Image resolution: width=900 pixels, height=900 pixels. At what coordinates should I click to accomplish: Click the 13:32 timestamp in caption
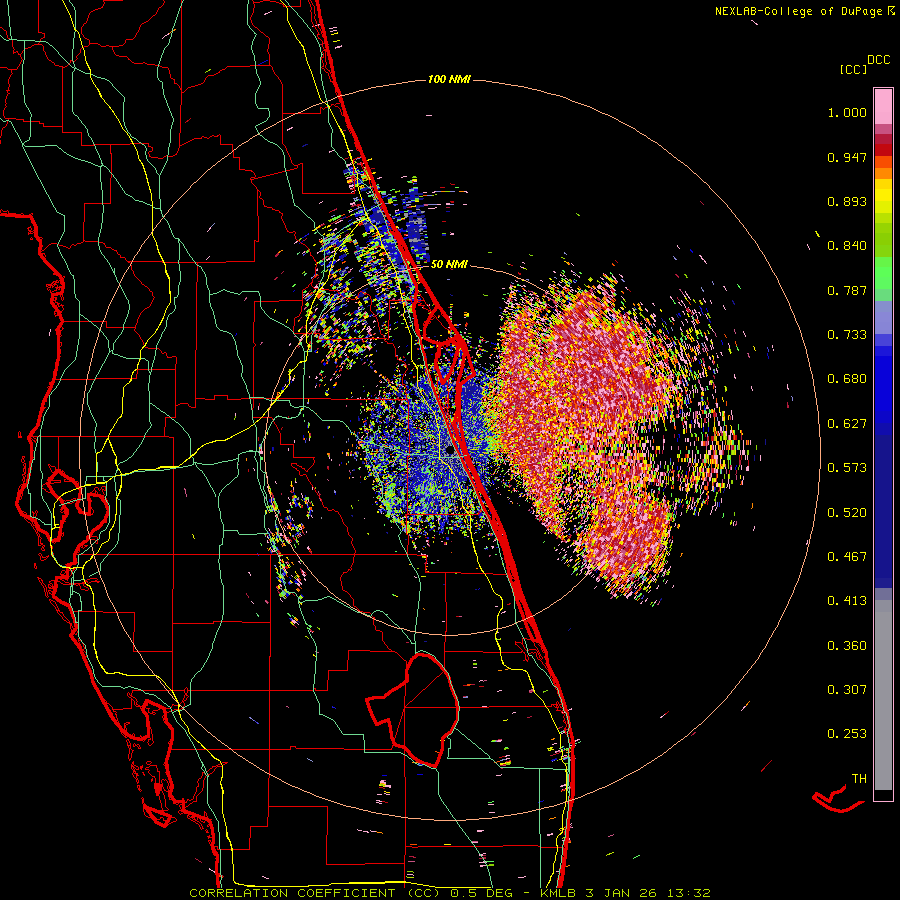click(x=687, y=893)
